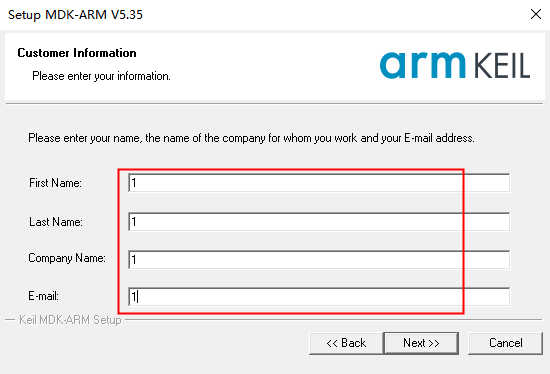Click the E-mail label
Screen dimensions: 550x374
[43, 296]
